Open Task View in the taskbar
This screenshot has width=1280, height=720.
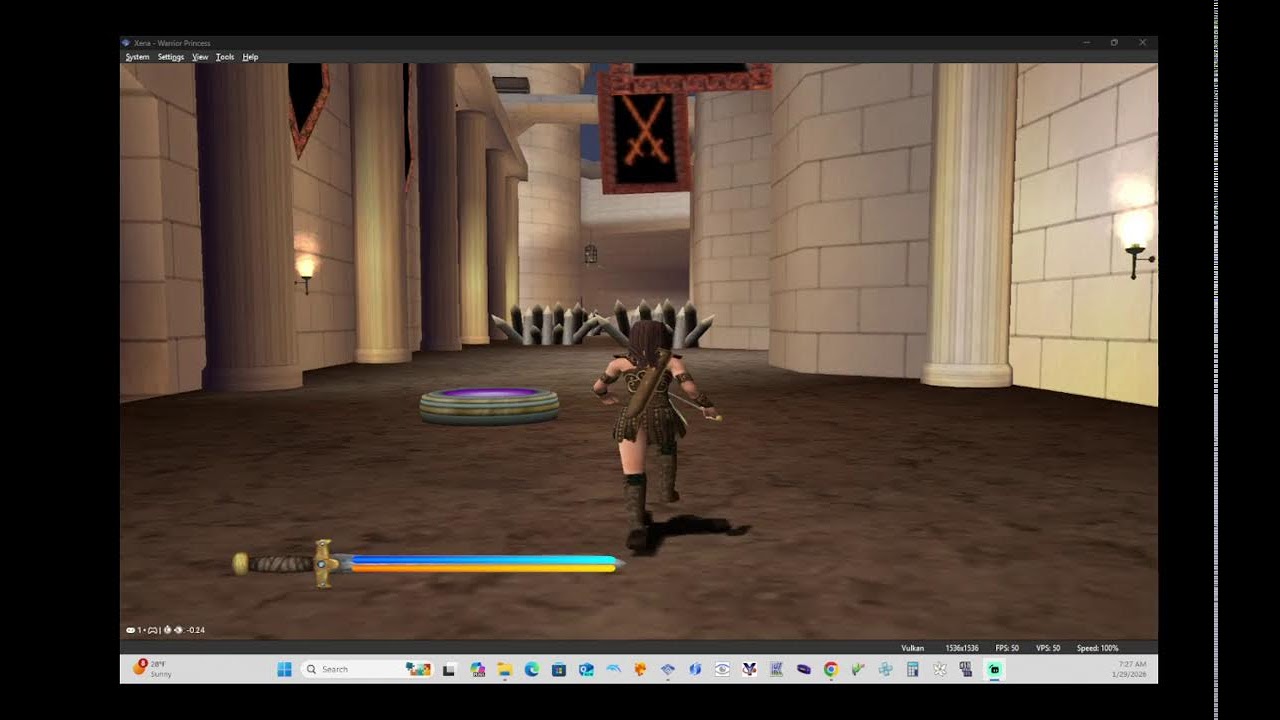pos(449,669)
